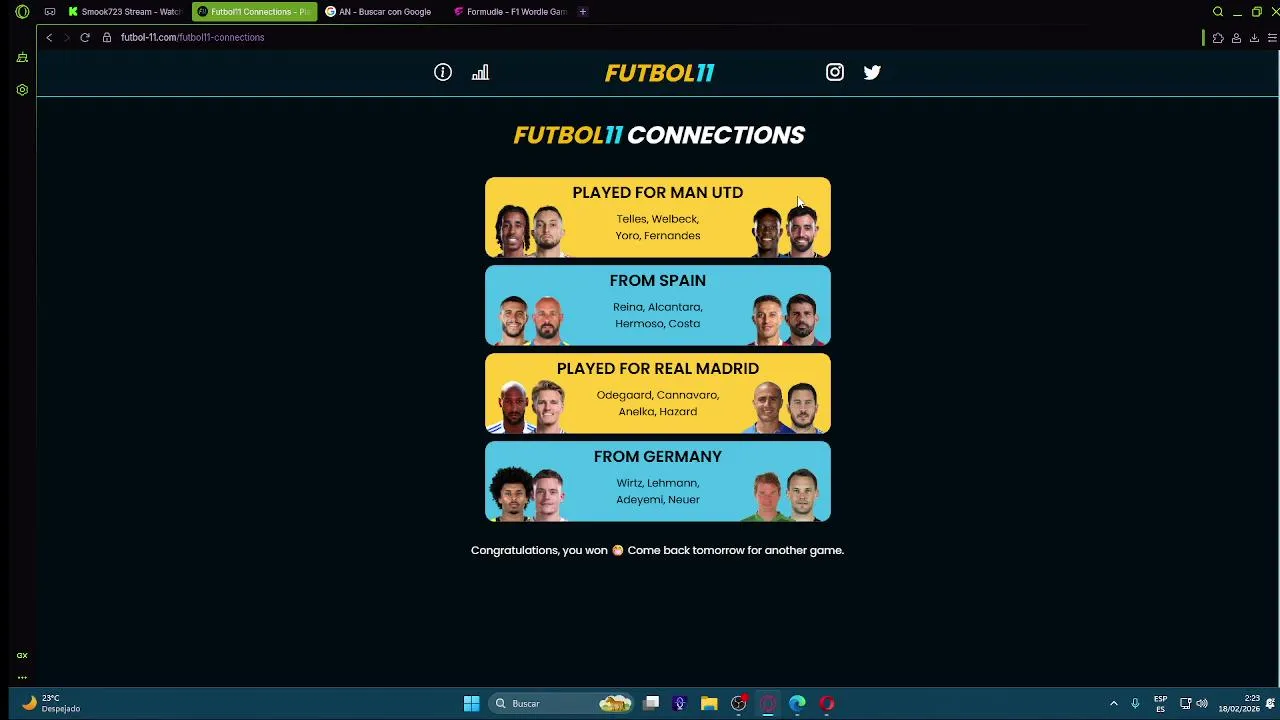Click the FUTBOL11 header logo

point(659,73)
